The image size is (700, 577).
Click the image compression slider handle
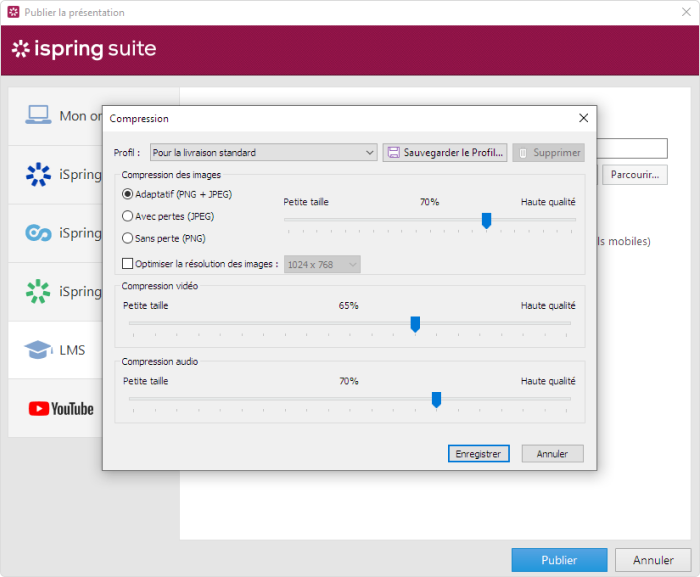[x=486, y=221]
